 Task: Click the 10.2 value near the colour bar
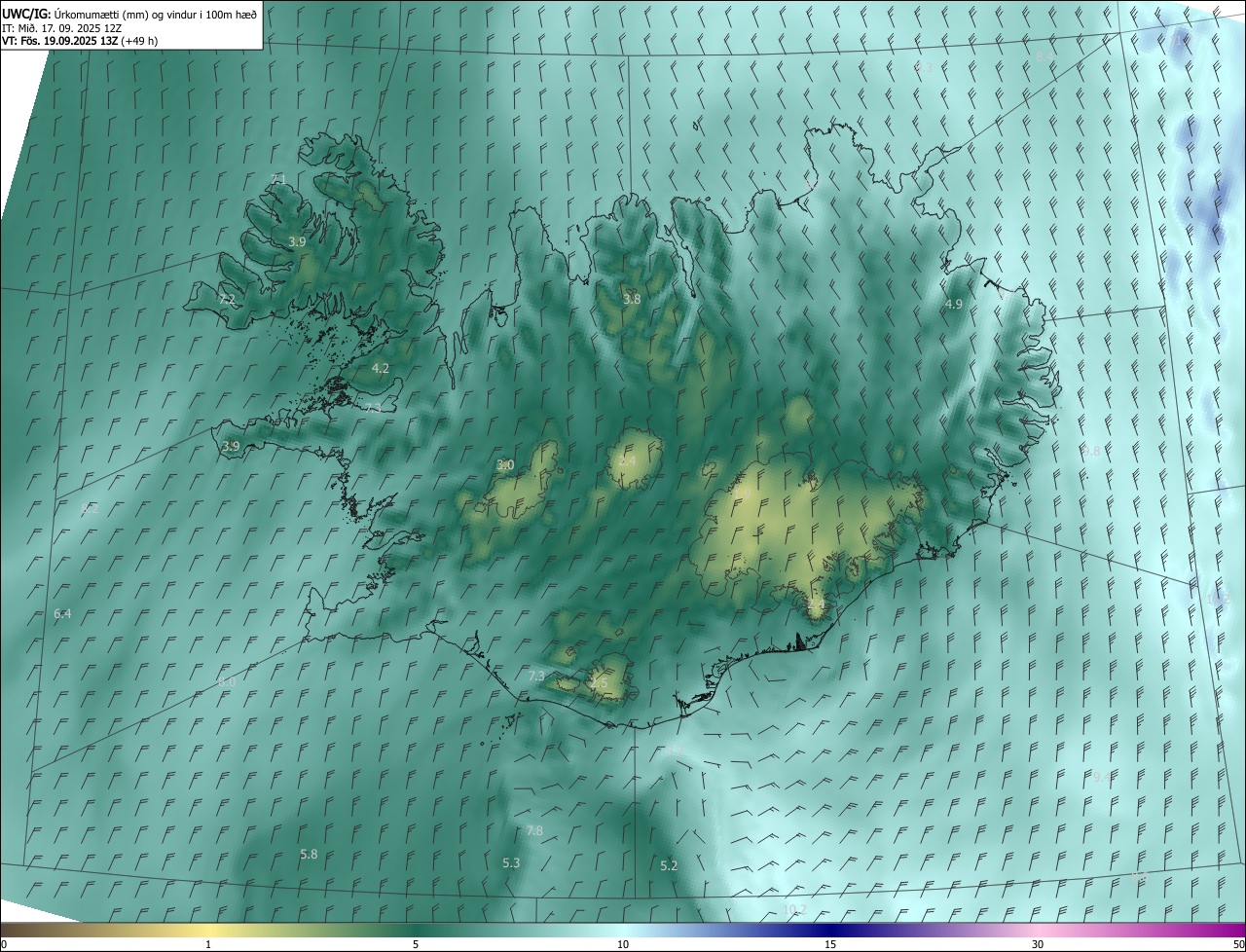point(794,910)
